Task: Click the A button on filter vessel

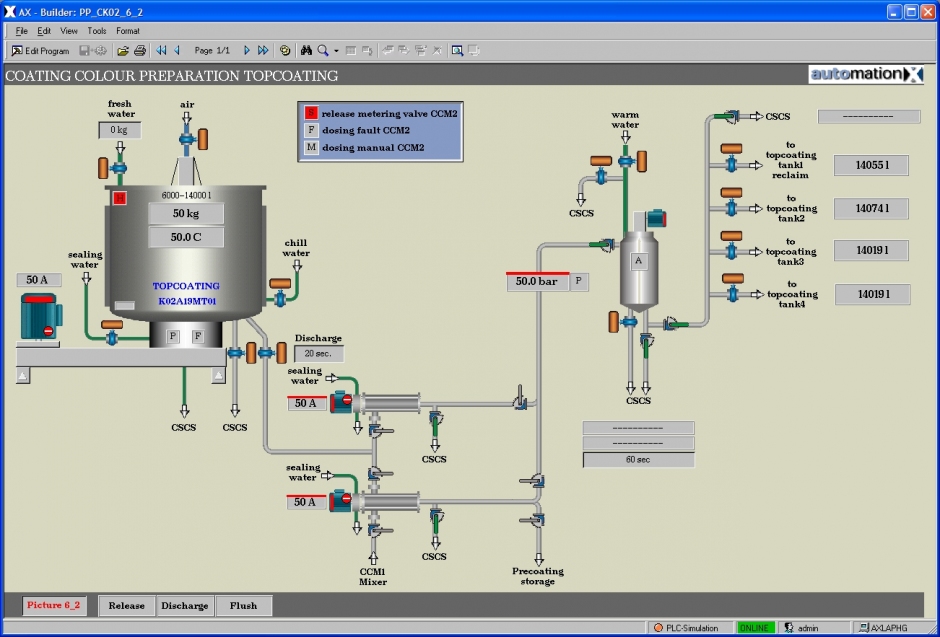Action: click(x=638, y=261)
